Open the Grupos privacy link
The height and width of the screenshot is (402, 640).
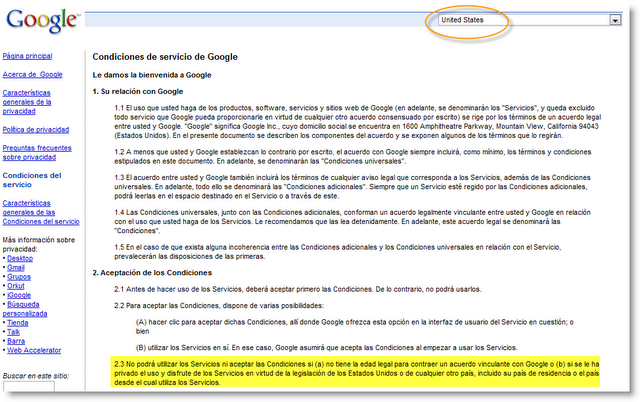[19, 277]
